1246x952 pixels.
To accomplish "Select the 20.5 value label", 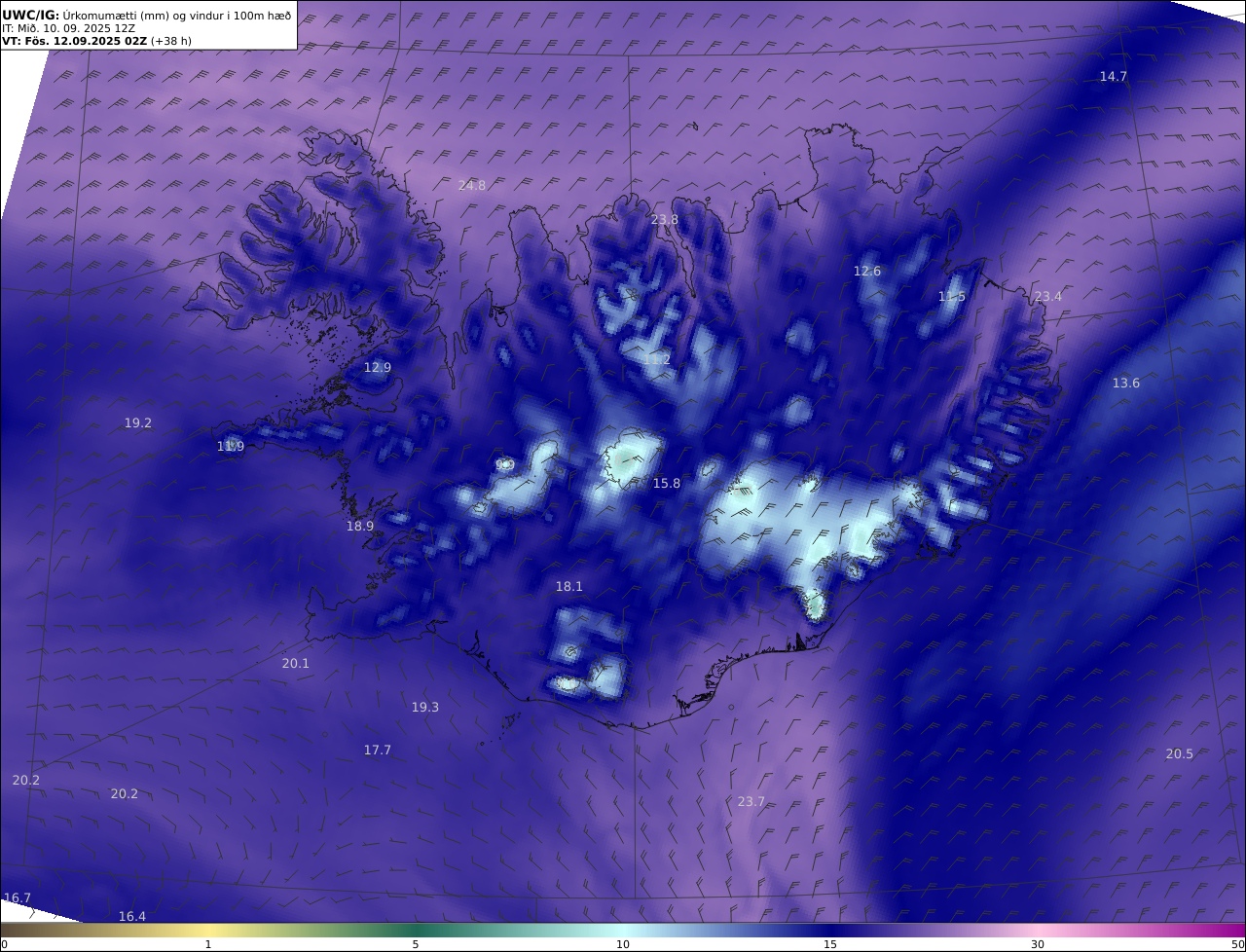I will pos(1180,754).
